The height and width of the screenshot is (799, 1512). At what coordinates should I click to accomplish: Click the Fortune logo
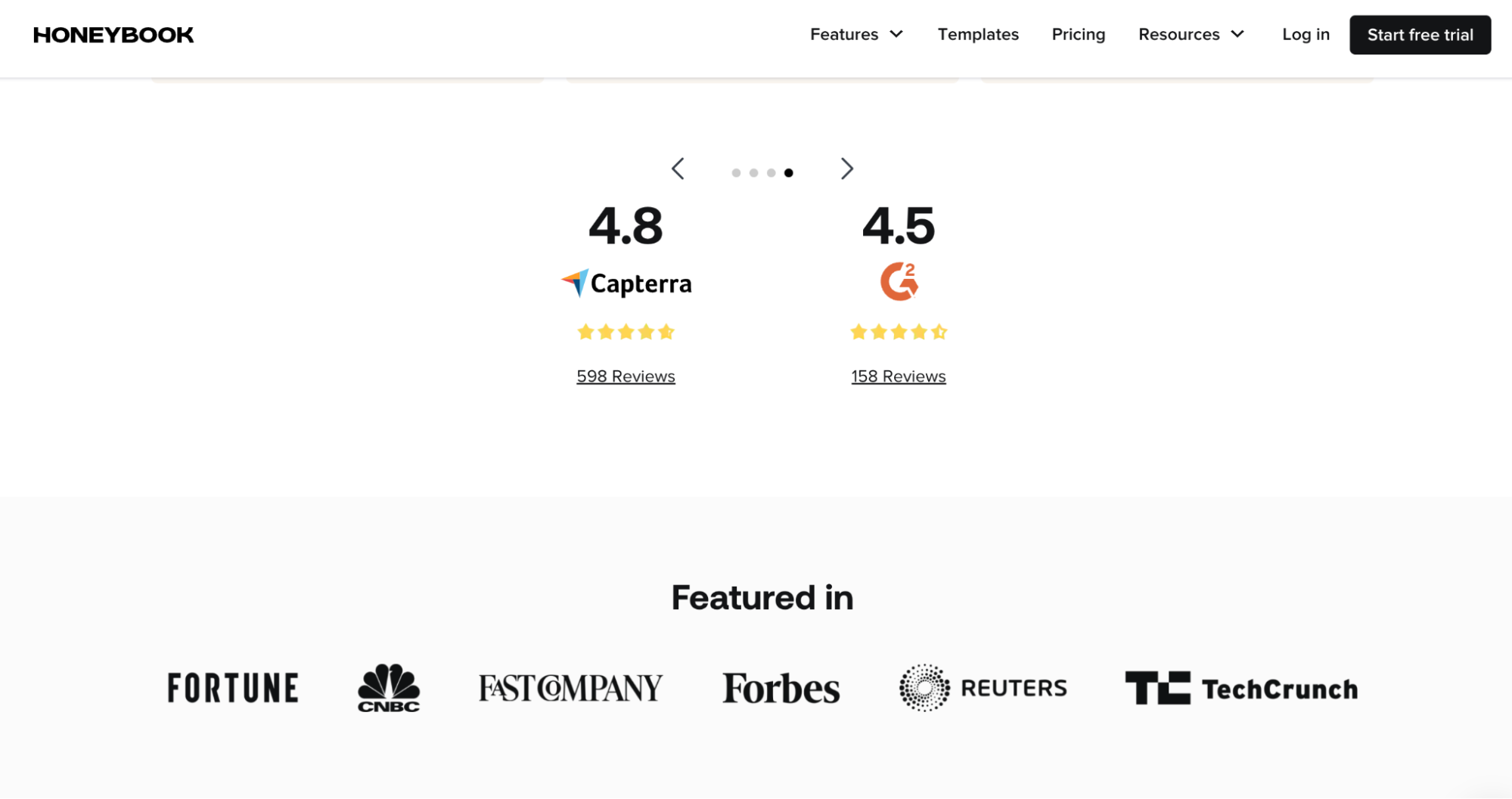pos(233,688)
